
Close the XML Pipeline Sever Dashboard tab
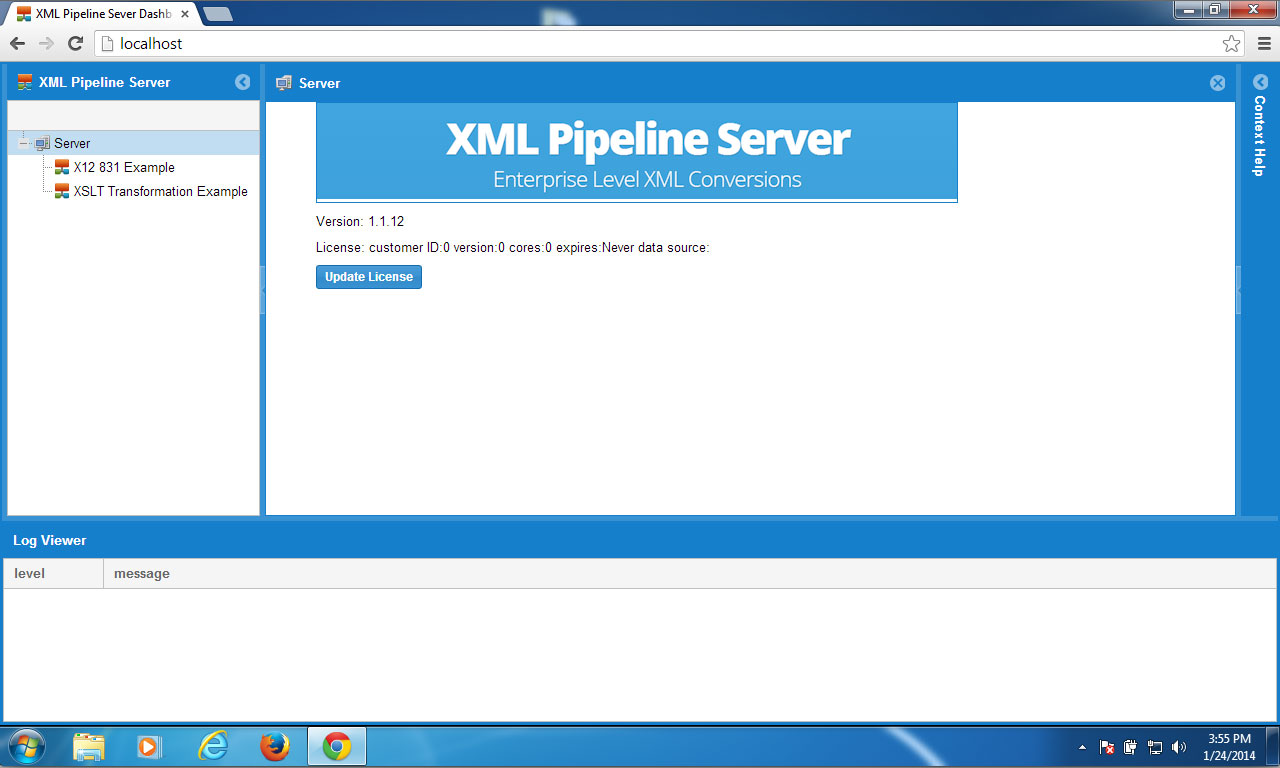[185, 14]
